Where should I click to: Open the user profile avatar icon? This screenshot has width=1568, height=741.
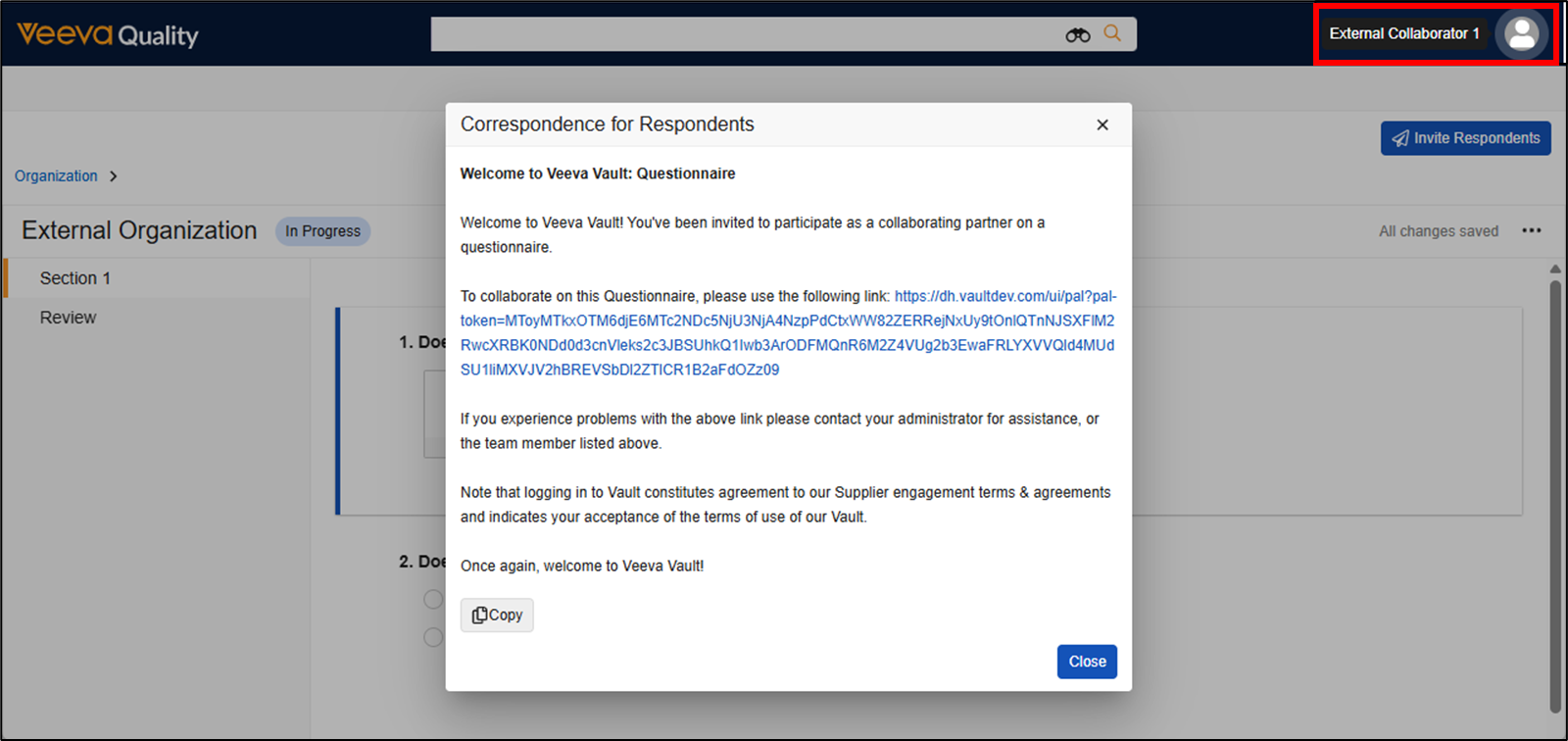tap(1521, 34)
